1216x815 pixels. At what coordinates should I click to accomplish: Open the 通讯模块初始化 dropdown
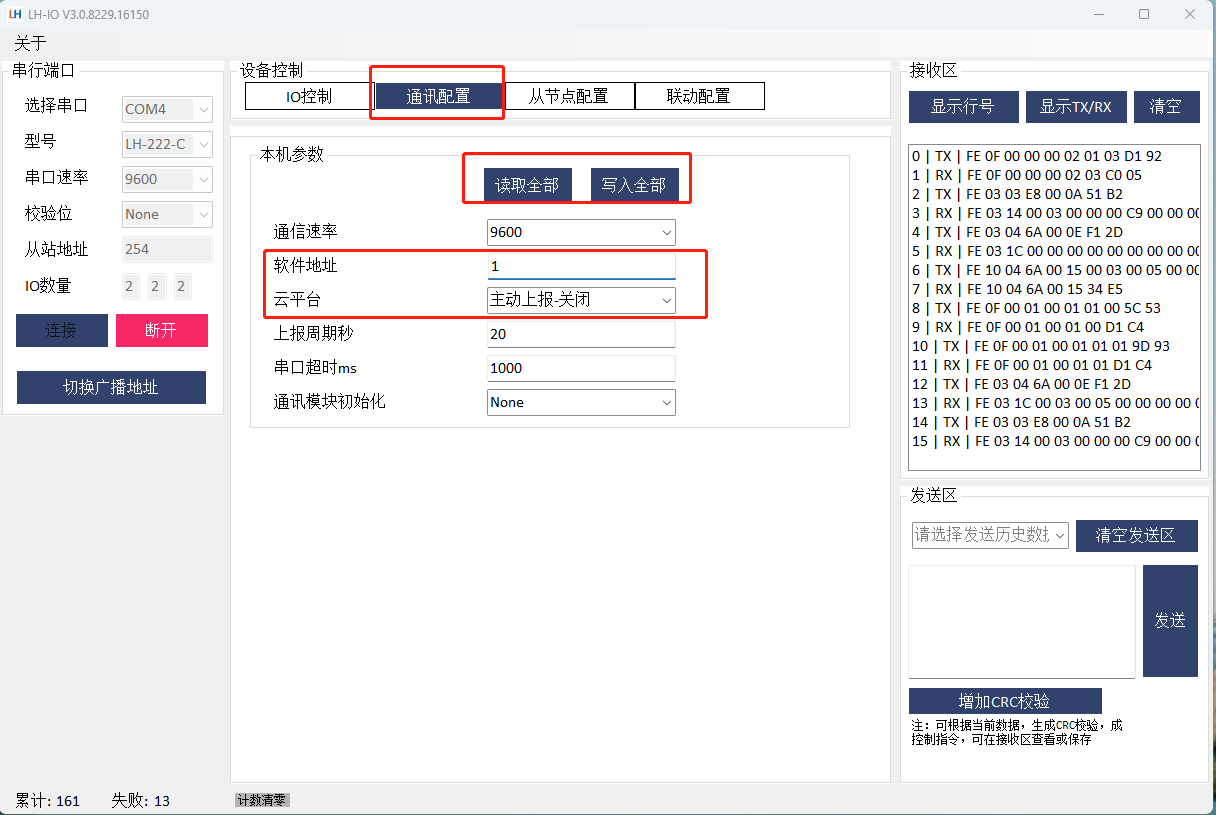click(581, 402)
